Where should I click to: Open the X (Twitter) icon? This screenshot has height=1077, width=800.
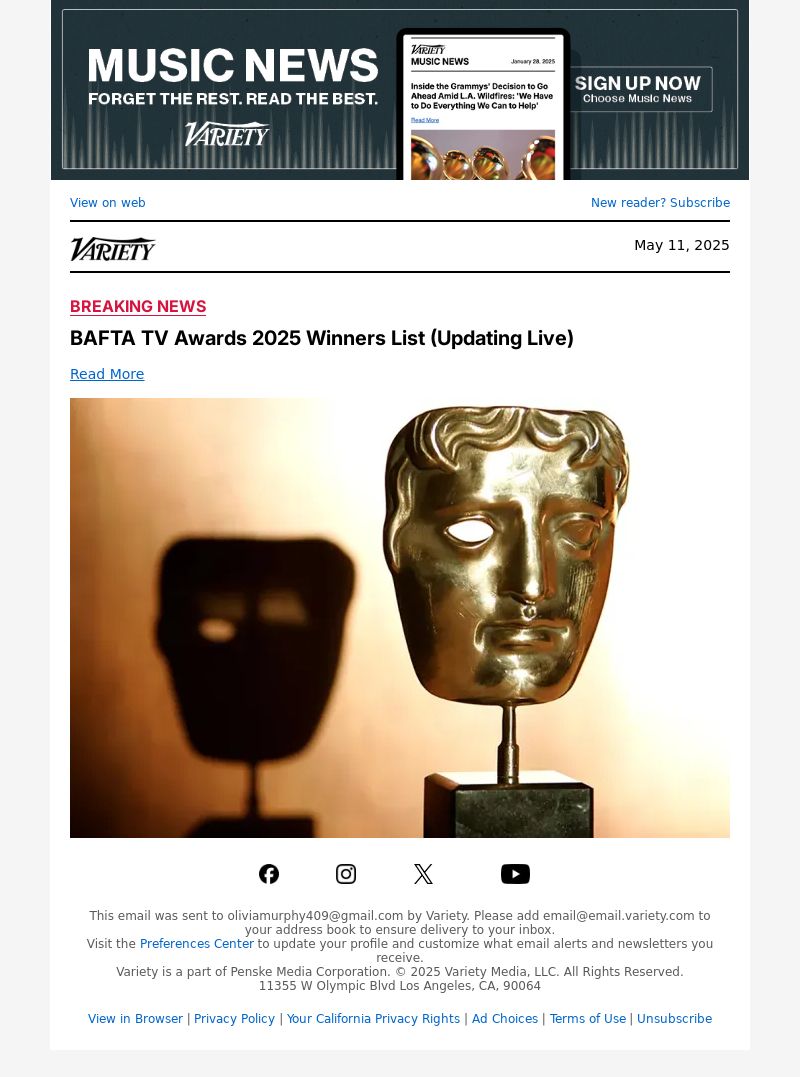[x=423, y=874]
